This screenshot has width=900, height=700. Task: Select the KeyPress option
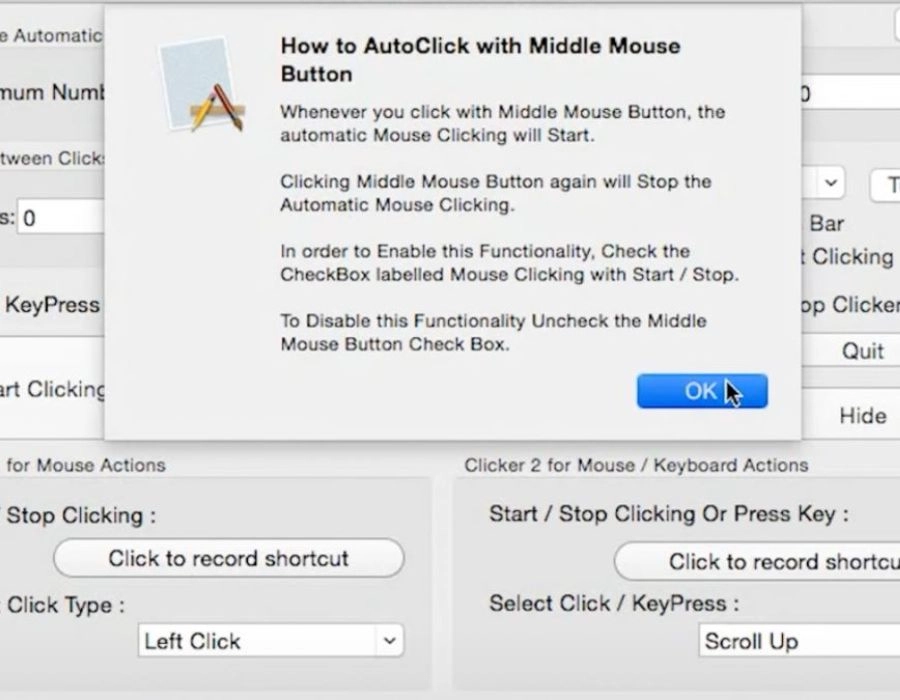click(52, 305)
